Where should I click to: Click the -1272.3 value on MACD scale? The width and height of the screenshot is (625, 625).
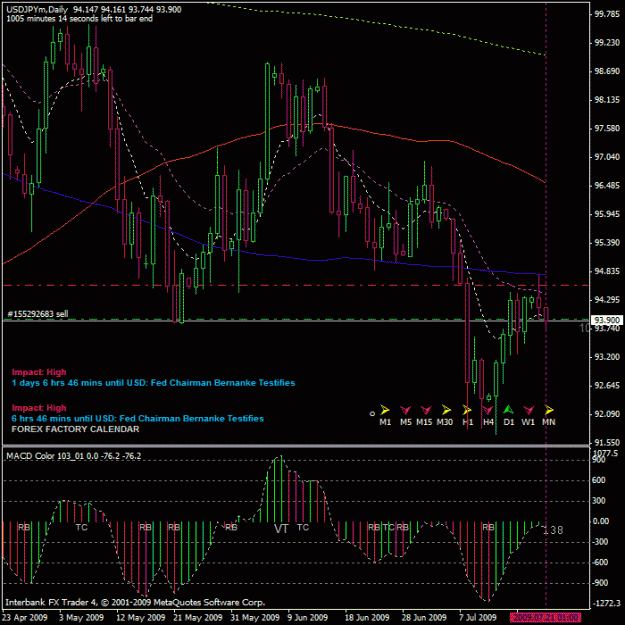tap(606, 603)
